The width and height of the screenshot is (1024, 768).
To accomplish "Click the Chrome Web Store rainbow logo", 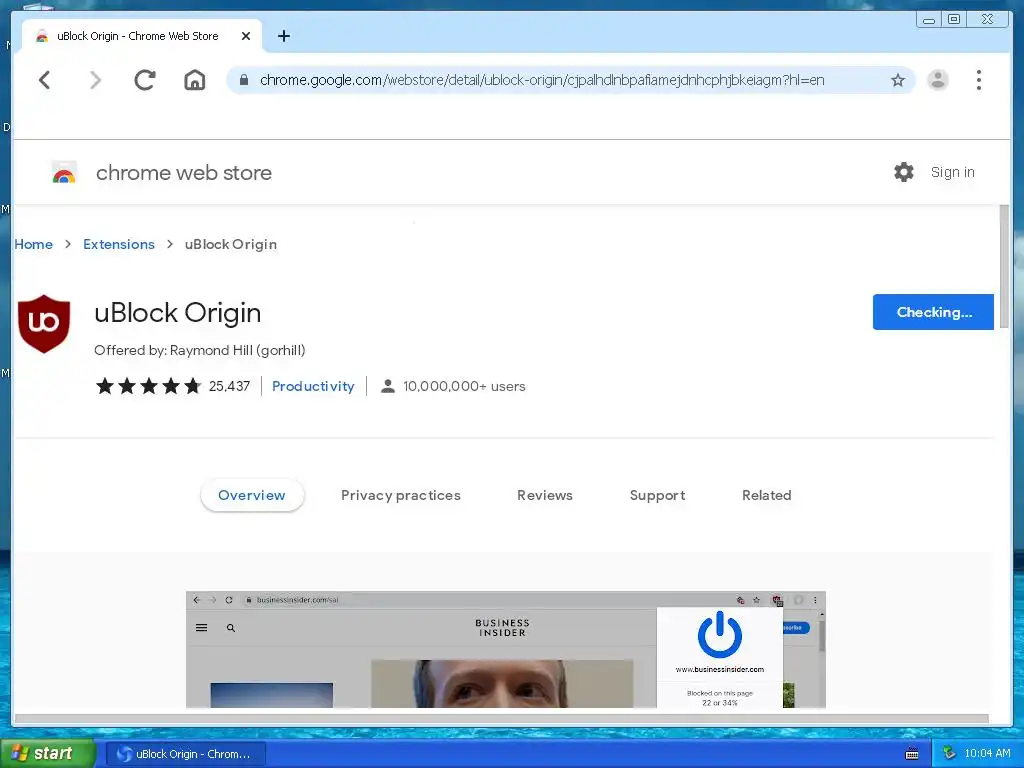I will [x=64, y=173].
